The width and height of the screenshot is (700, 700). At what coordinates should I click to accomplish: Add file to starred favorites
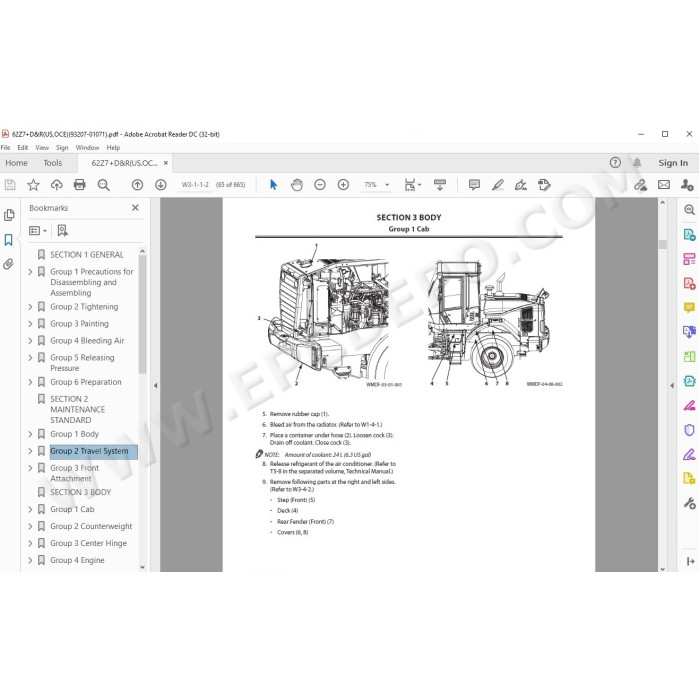[x=33, y=185]
